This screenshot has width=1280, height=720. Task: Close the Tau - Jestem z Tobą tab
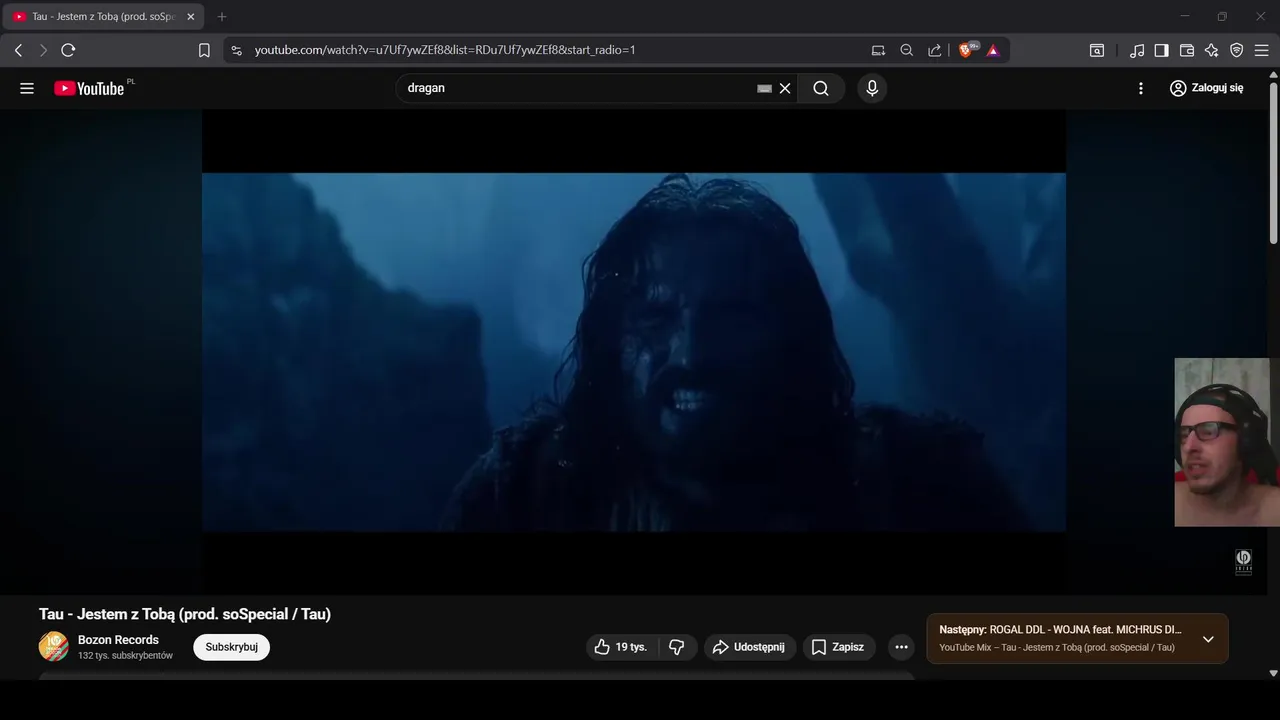191,17
